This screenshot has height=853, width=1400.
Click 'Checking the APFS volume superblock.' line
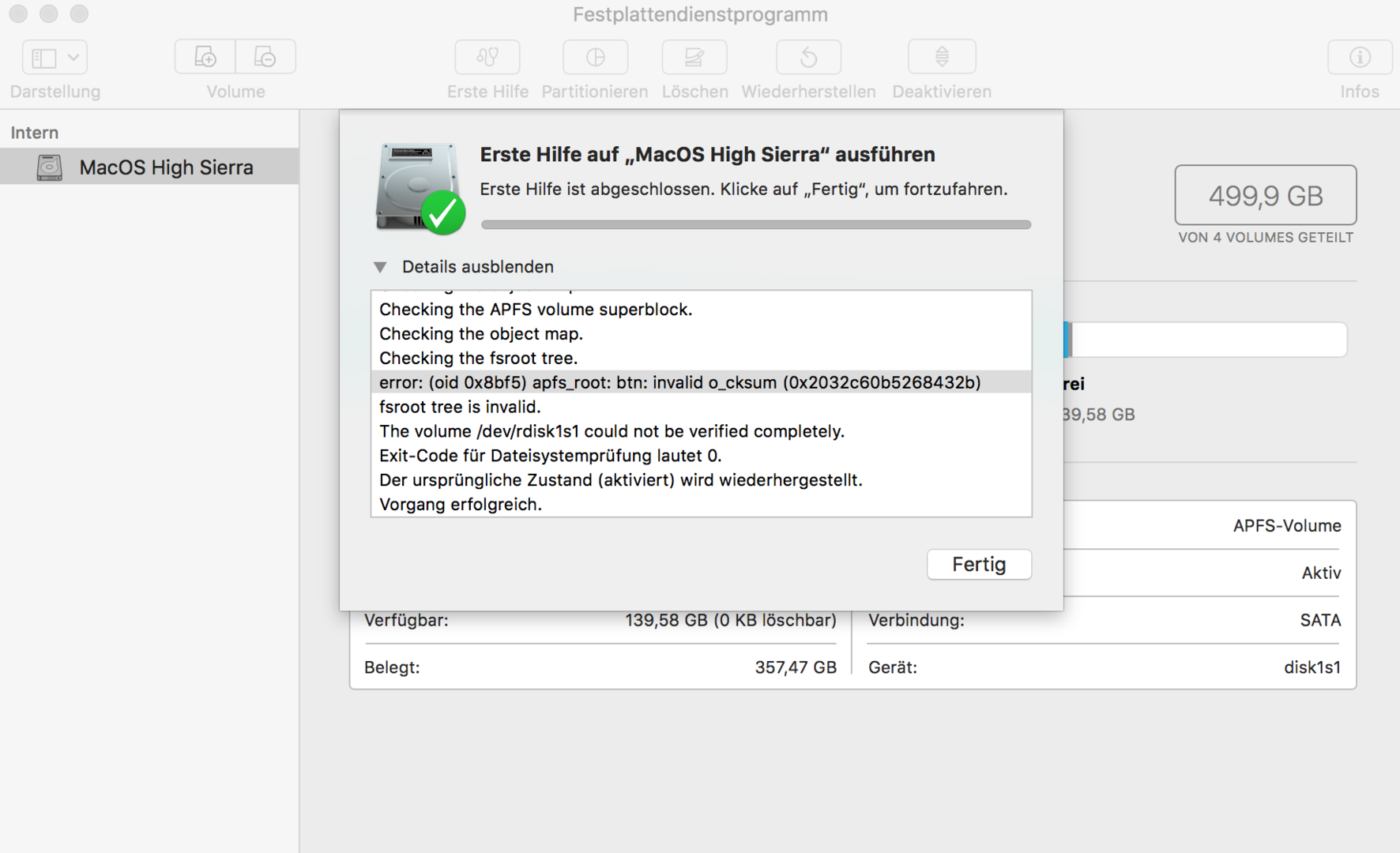coord(536,310)
